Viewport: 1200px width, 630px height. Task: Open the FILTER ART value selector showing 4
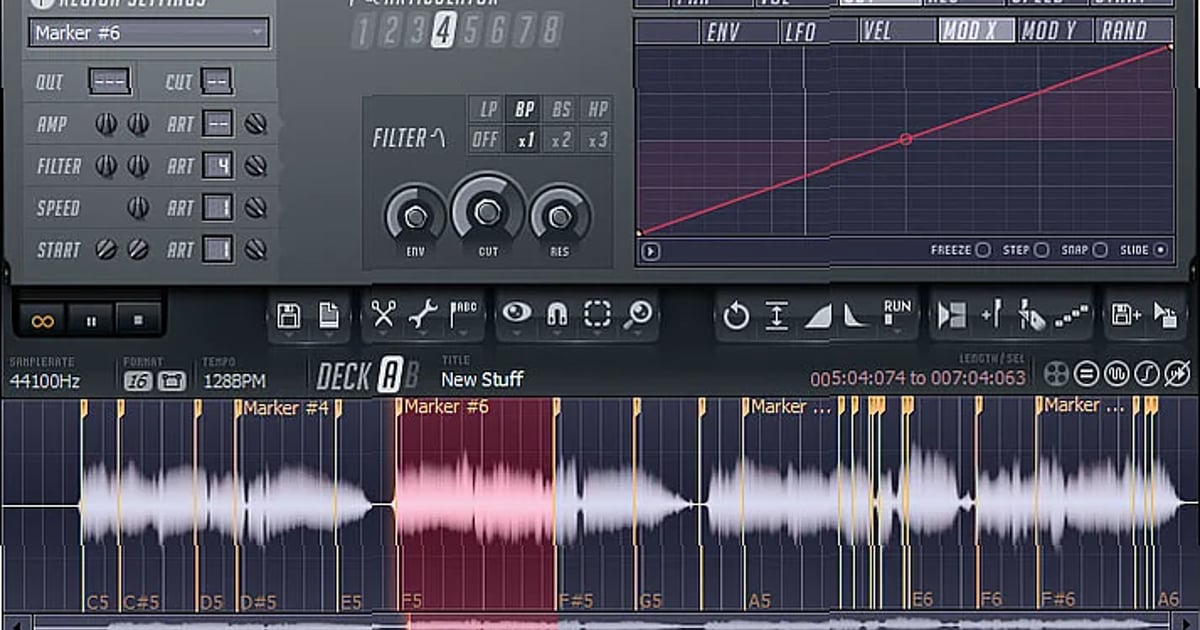(216, 166)
